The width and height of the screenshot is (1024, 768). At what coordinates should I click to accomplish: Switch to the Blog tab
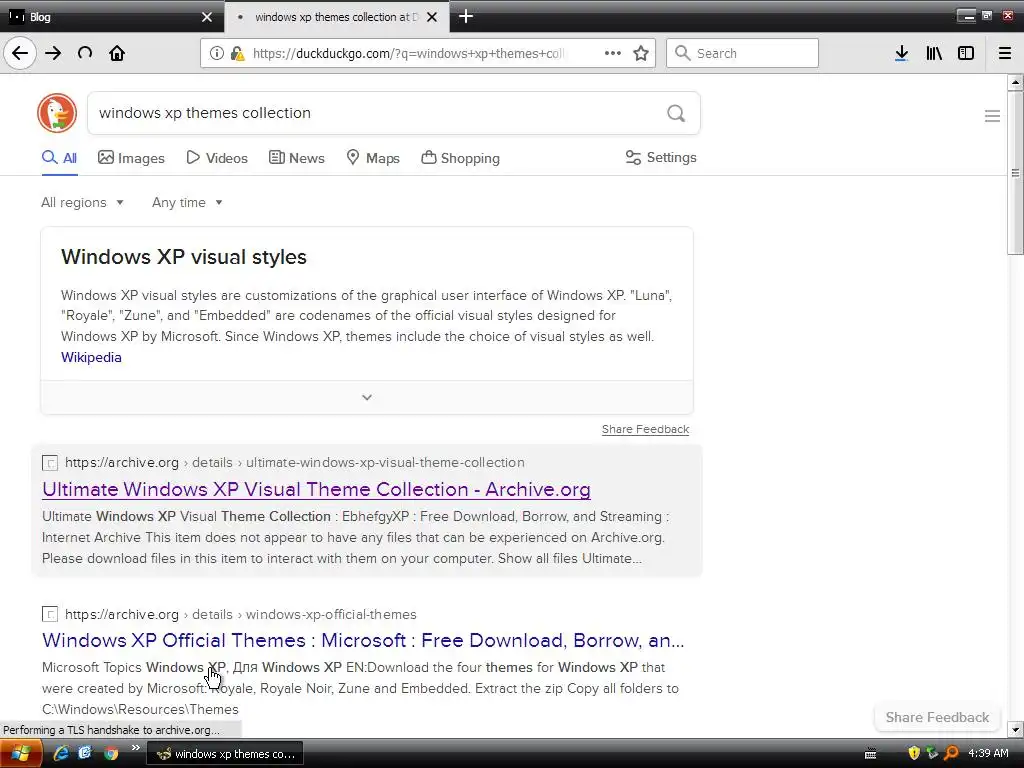pyautogui.click(x=111, y=17)
